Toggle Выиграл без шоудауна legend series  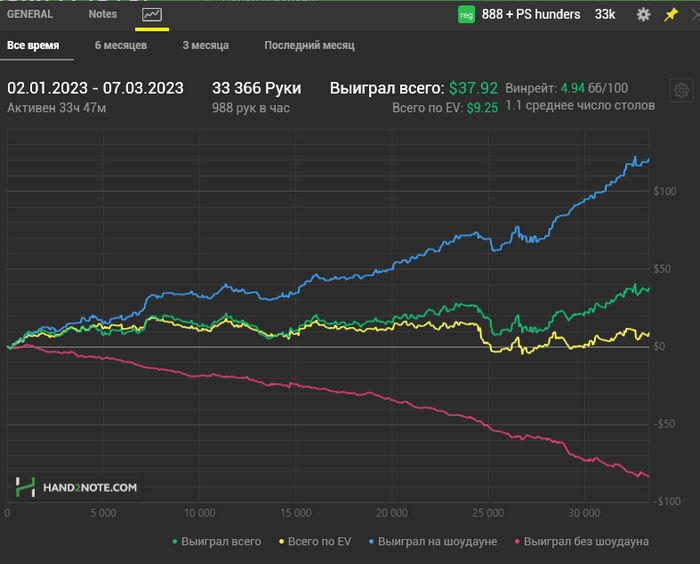coord(582,542)
